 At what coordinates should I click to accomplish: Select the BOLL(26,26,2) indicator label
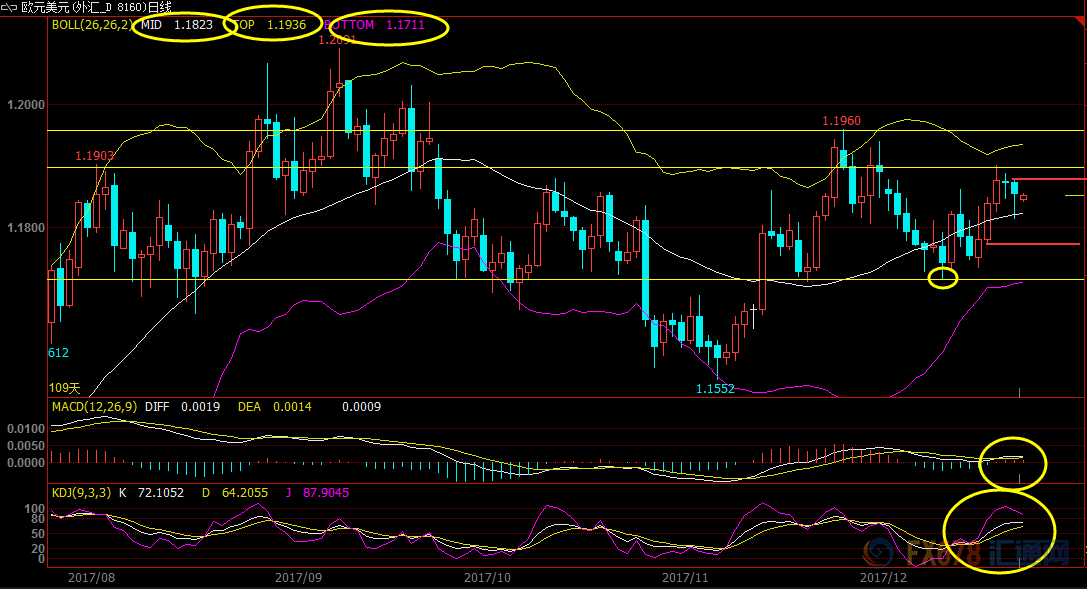pyautogui.click(x=90, y=24)
